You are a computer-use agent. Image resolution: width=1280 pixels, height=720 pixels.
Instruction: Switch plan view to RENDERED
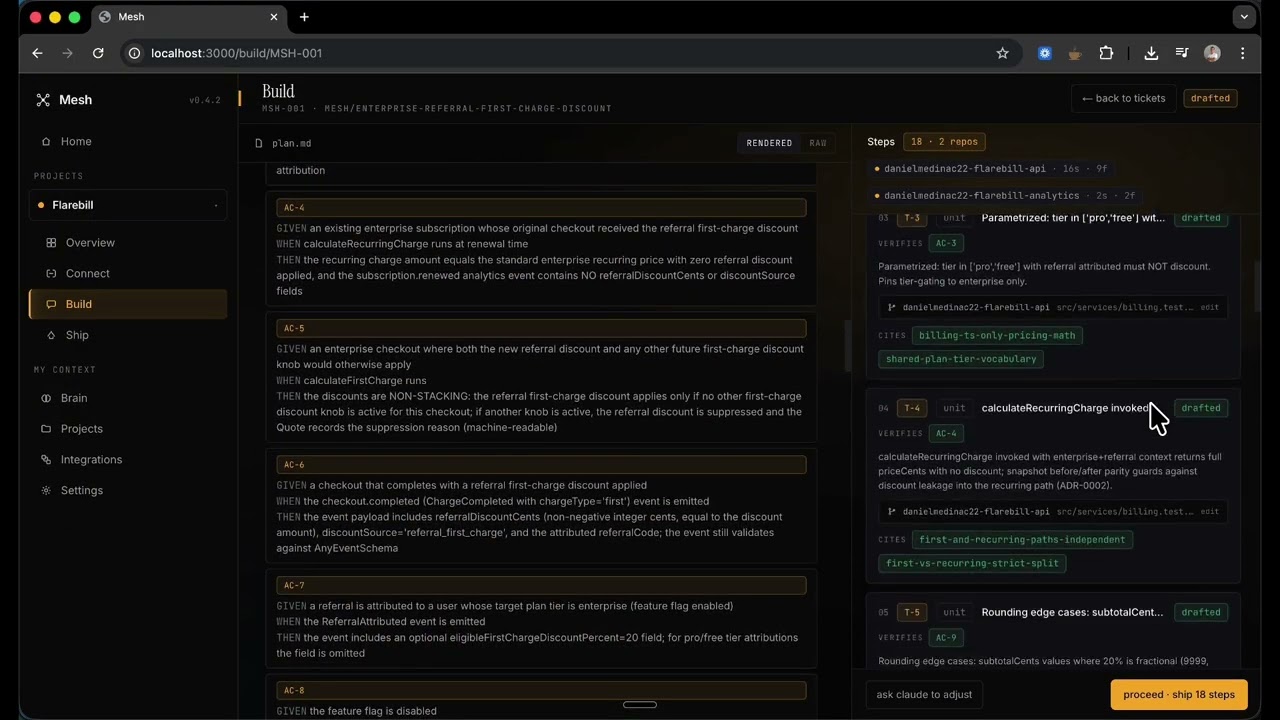pos(769,143)
